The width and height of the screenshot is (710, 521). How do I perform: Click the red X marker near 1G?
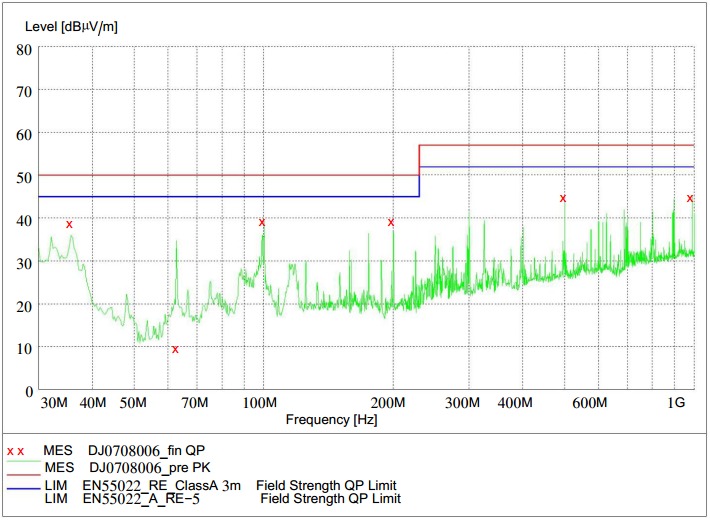(x=690, y=198)
